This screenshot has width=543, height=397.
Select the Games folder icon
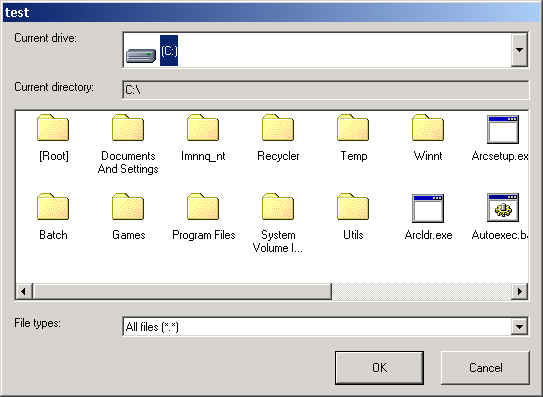[x=128, y=206]
